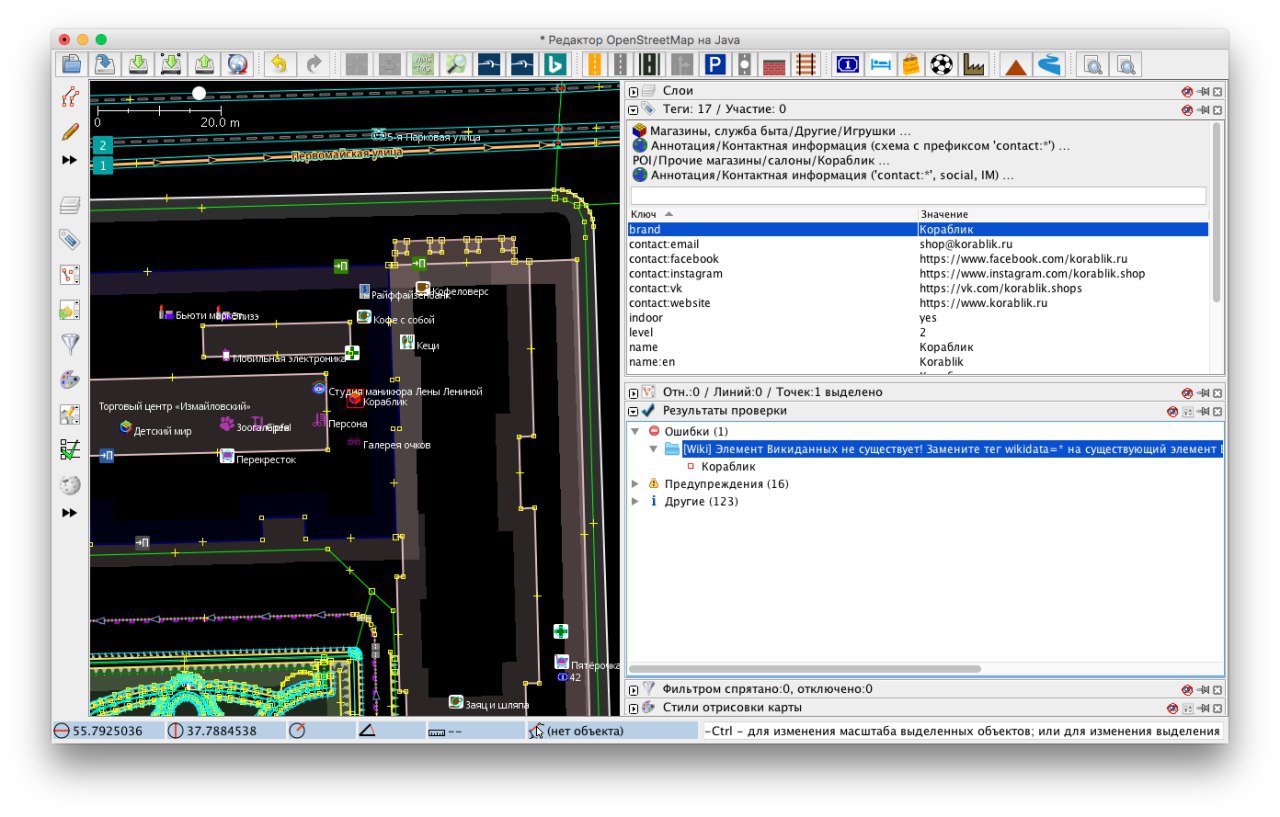Click the Upload data icon
Screen dimensions: 1280x817
[x=206, y=65]
